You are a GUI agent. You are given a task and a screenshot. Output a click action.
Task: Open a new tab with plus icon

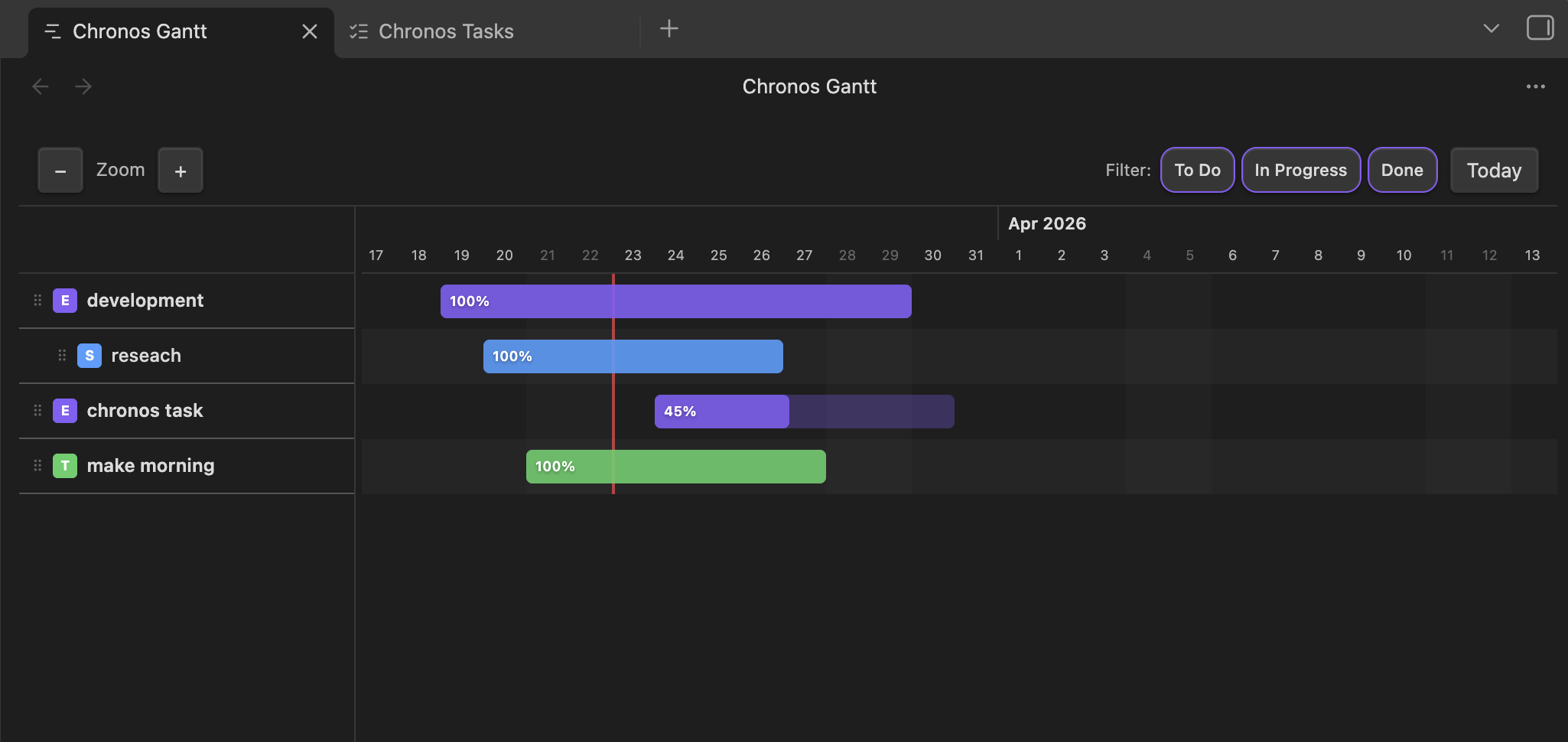tap(669, 29)
